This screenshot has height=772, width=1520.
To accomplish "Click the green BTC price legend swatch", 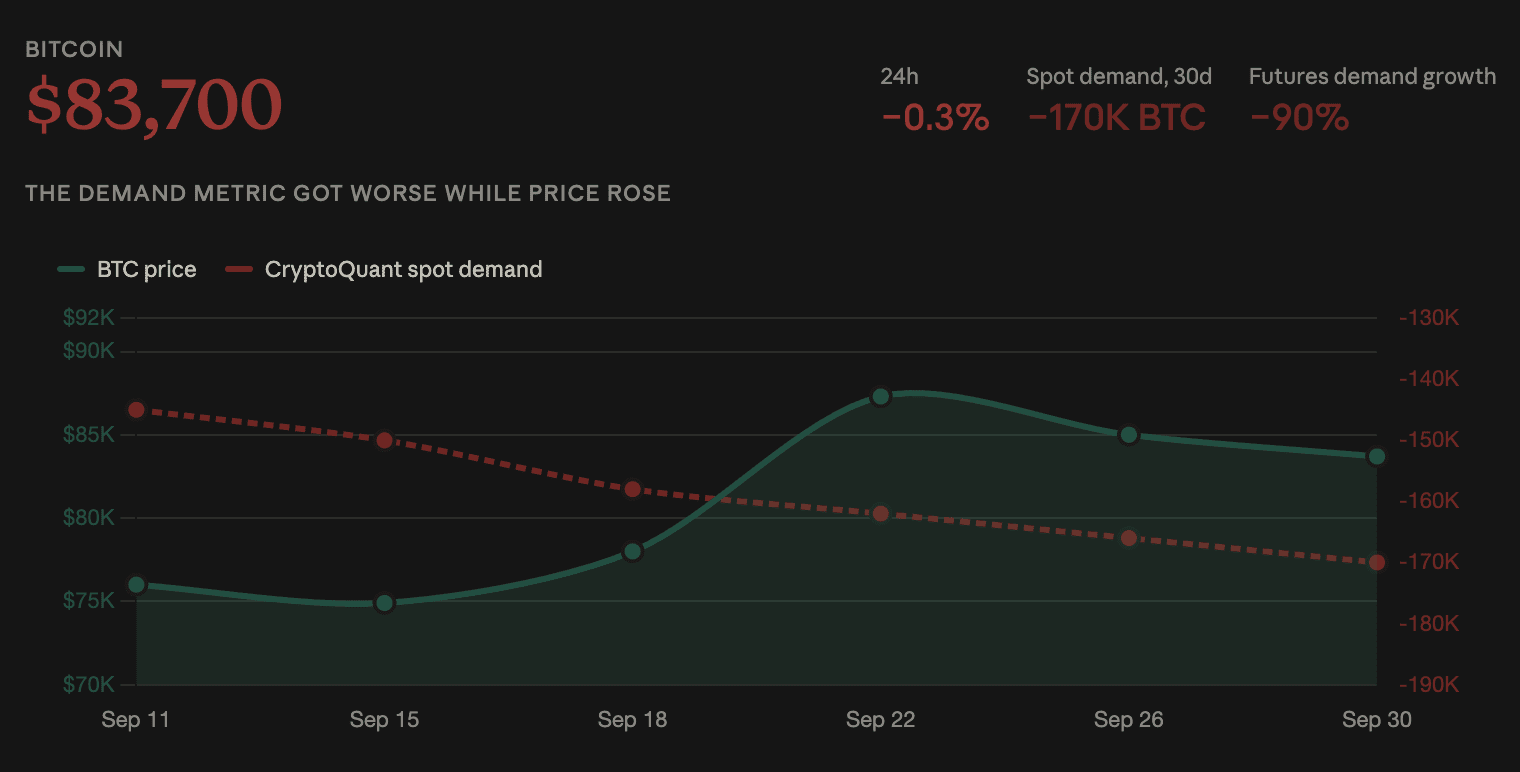I will pos(70,269).
